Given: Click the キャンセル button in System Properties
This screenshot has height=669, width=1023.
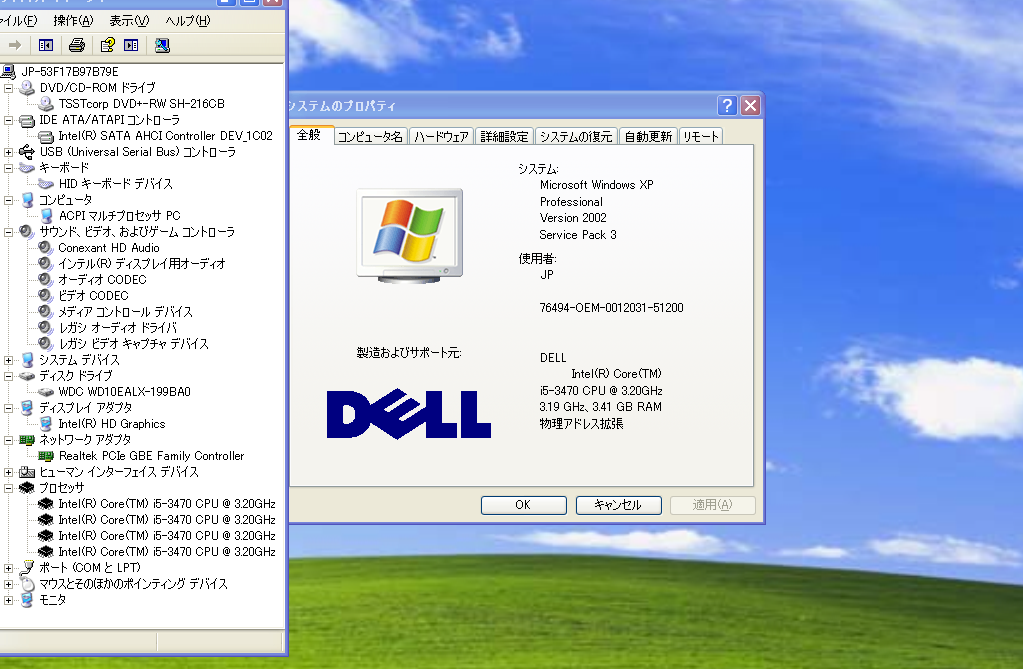Looking at the screenshot, I should point(618,505).
